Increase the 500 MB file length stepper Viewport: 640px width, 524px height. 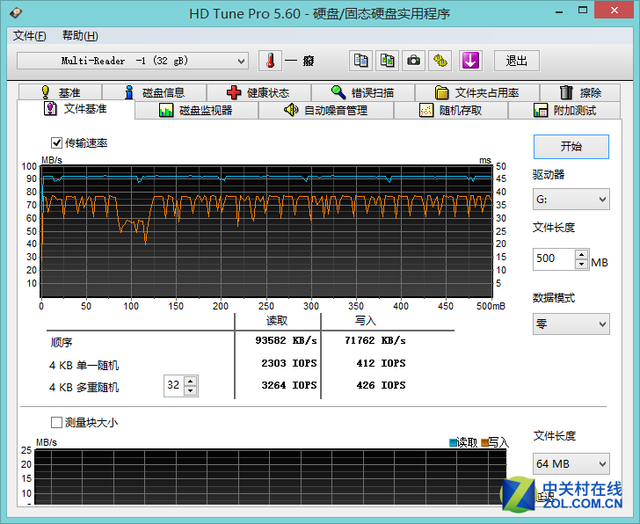(x=581, y=254)
